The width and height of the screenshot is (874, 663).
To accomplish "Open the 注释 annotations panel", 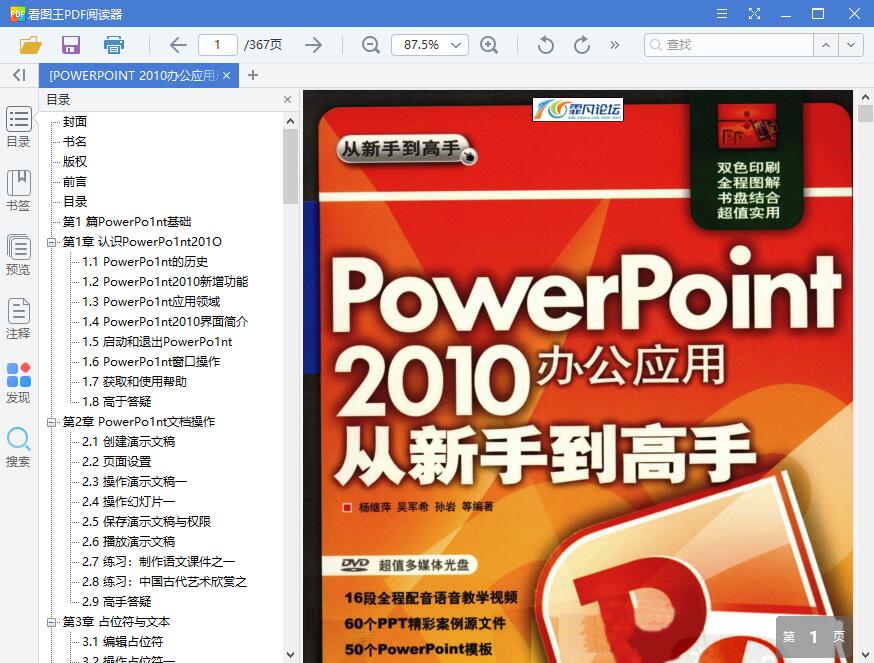I will [18, 319].
